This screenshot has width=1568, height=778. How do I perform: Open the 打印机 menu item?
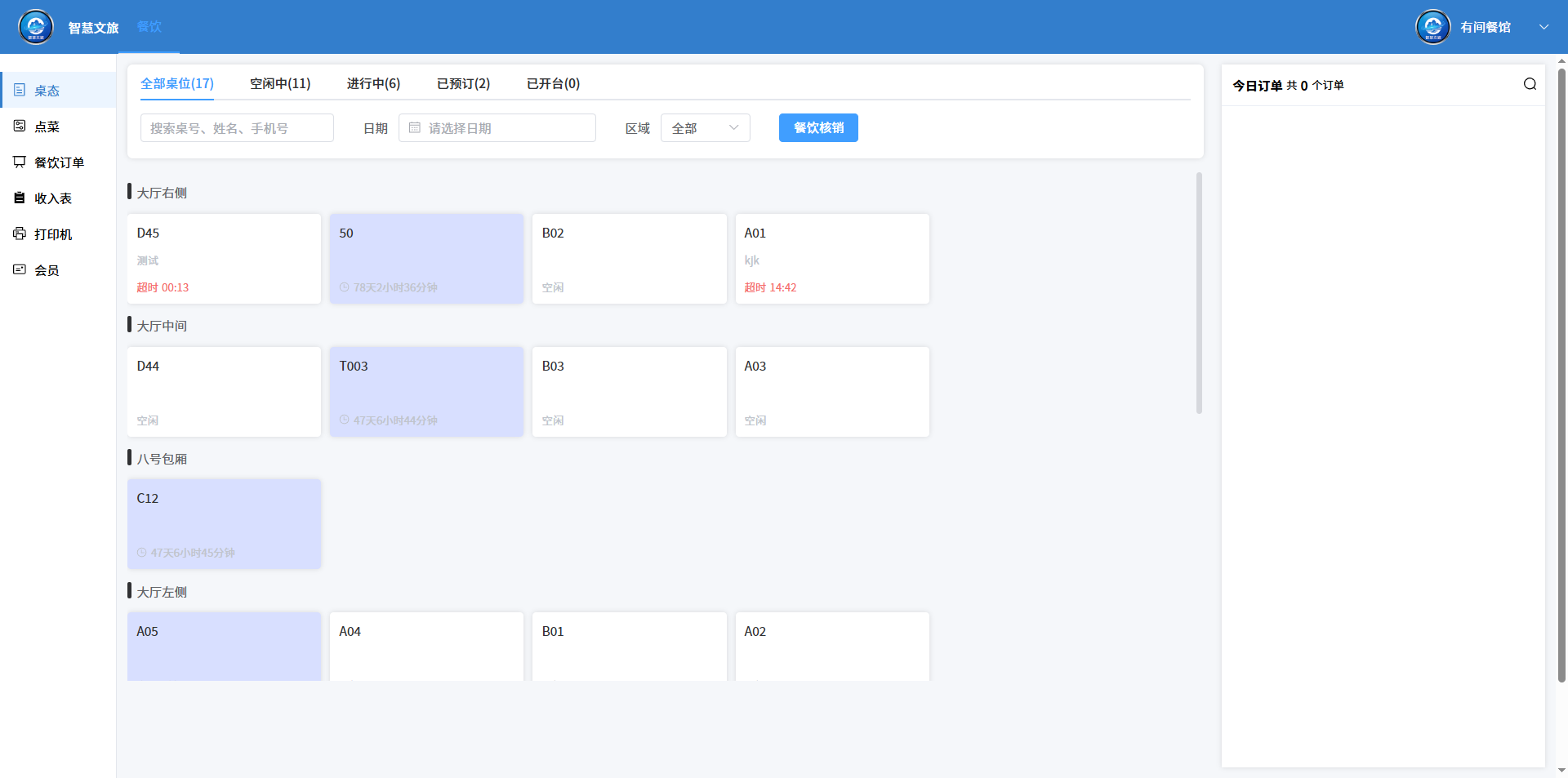coord(58,234)
